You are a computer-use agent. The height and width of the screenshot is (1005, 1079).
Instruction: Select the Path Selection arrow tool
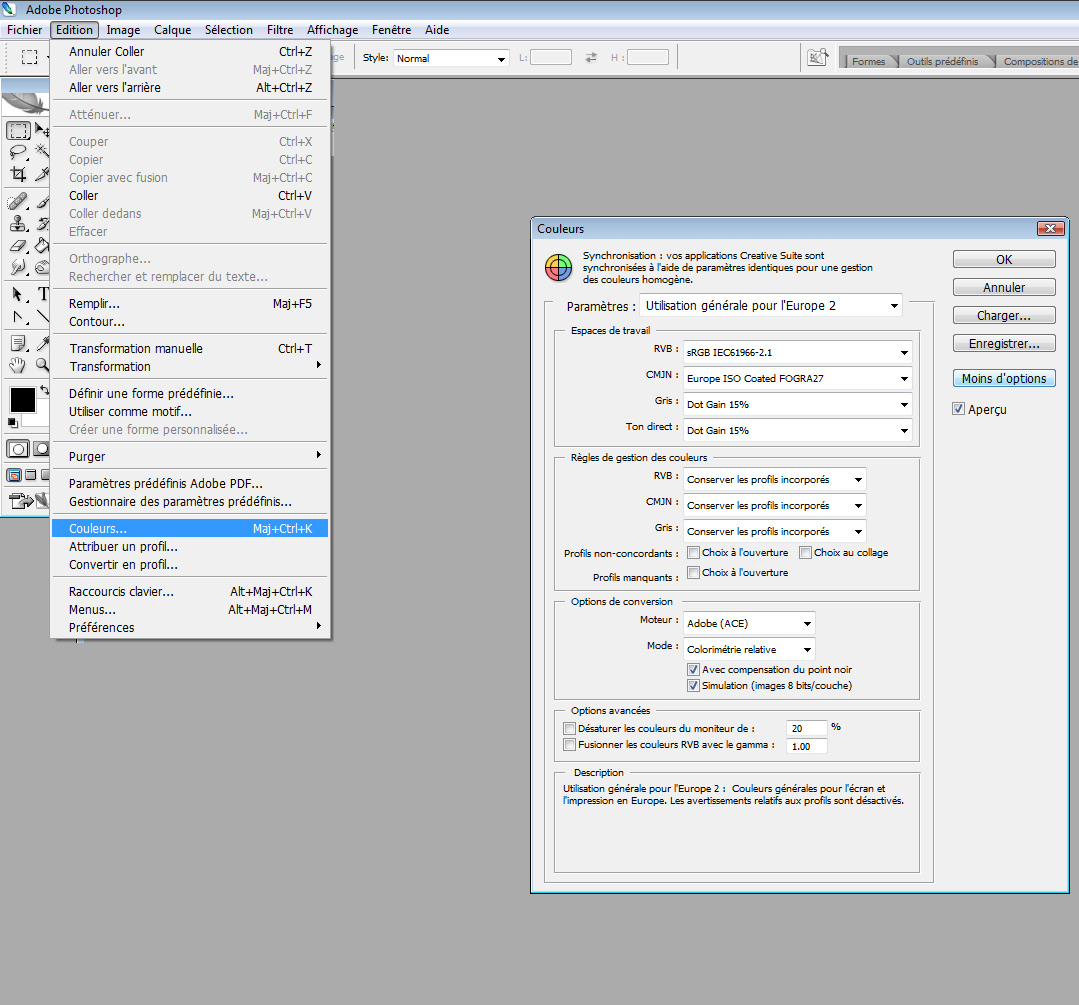[x=18, y=295]
